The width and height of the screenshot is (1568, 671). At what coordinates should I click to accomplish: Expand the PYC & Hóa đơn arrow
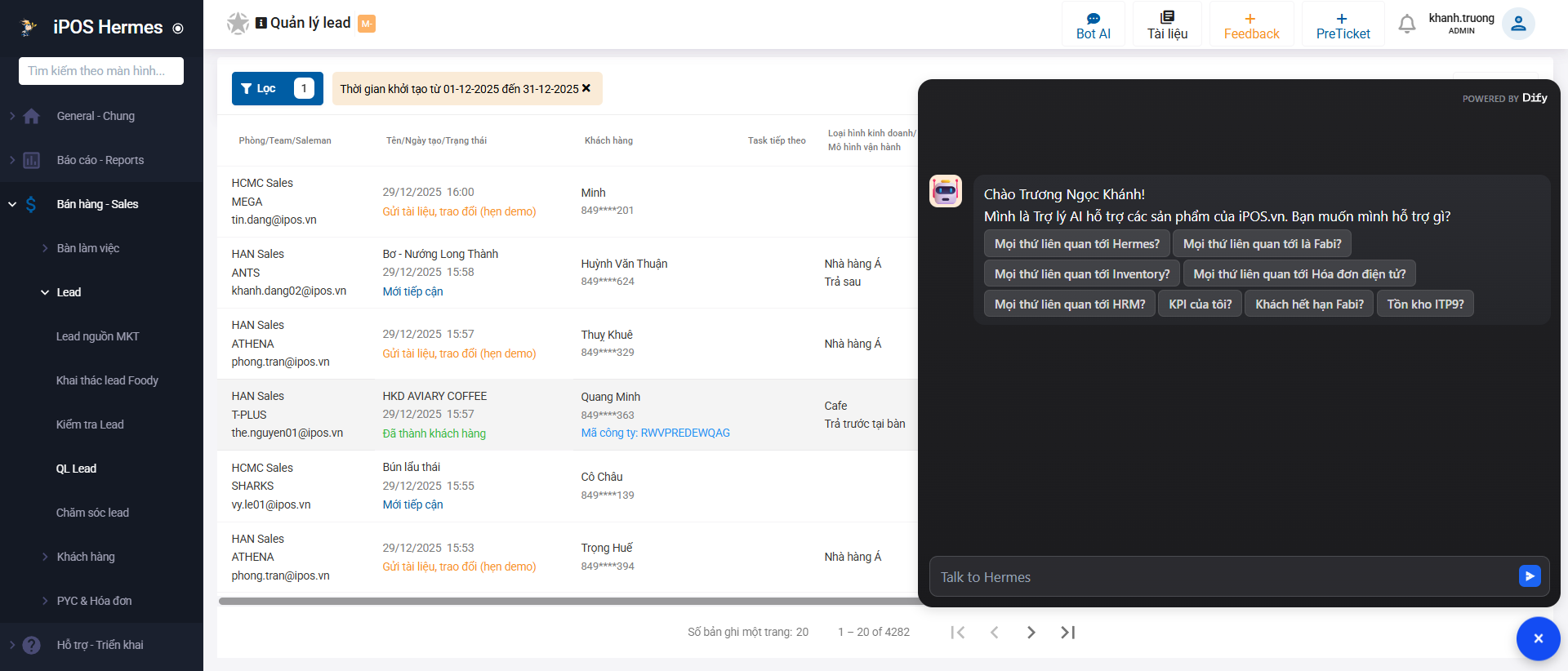(x=45, y=601)
